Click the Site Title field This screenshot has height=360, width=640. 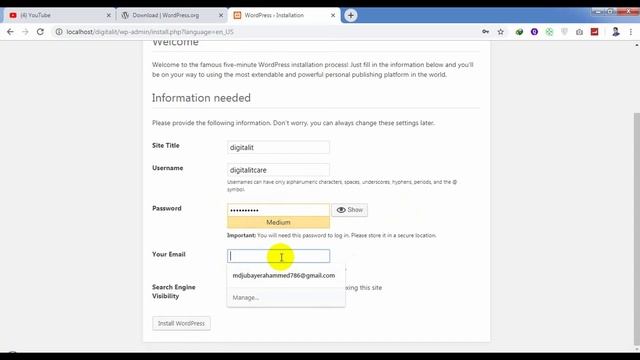tap(278, 147)
